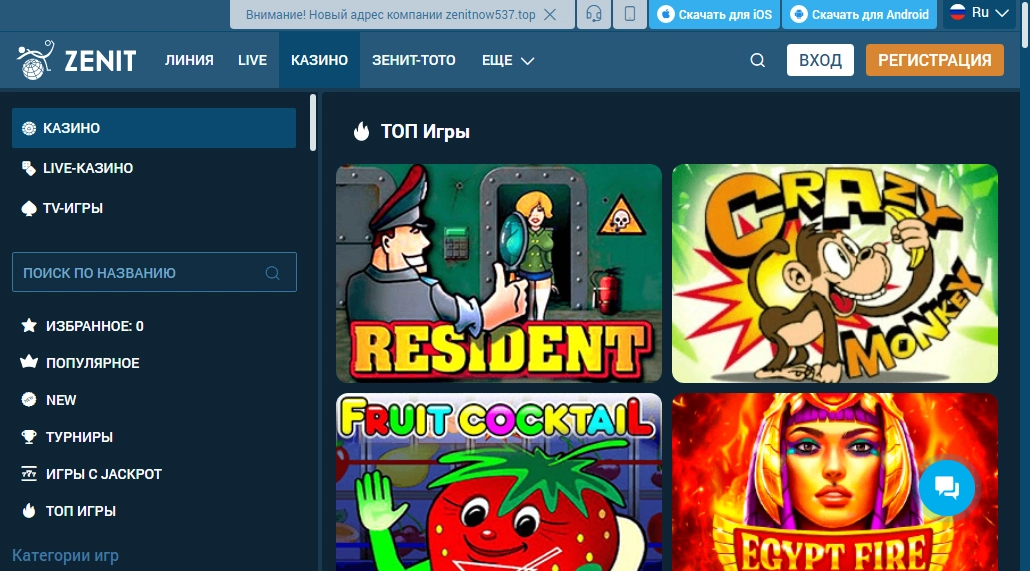
Task: Focus the ПОИСК ПО НАЗВАНИЮ search field
Action: (154, 272)
